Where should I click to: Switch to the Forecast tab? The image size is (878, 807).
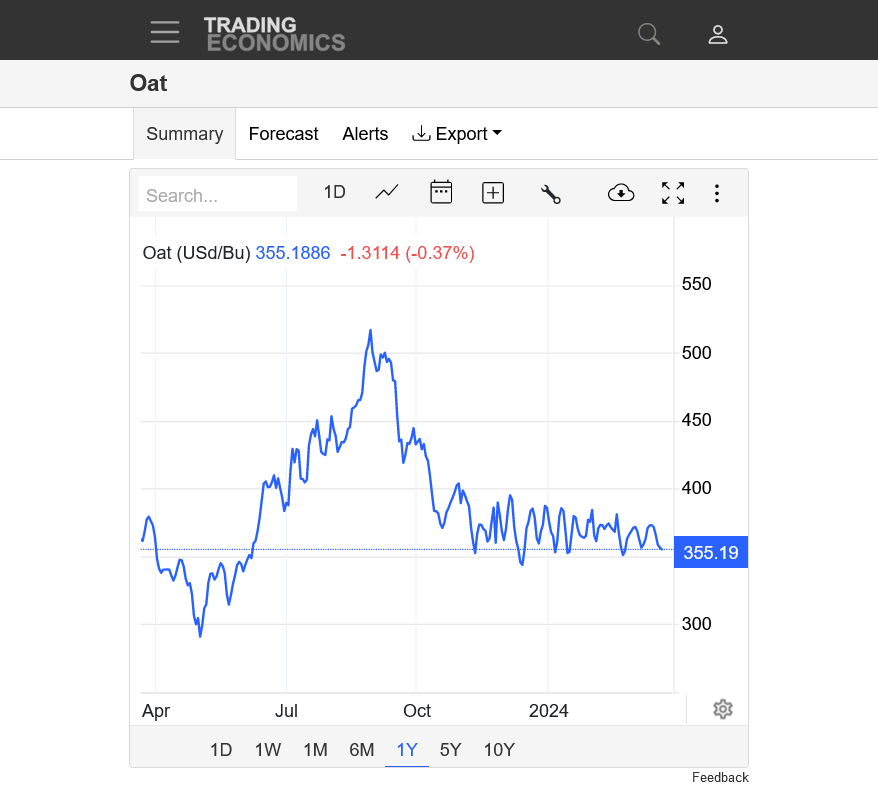pyautogui.click(x=283, y=134)
